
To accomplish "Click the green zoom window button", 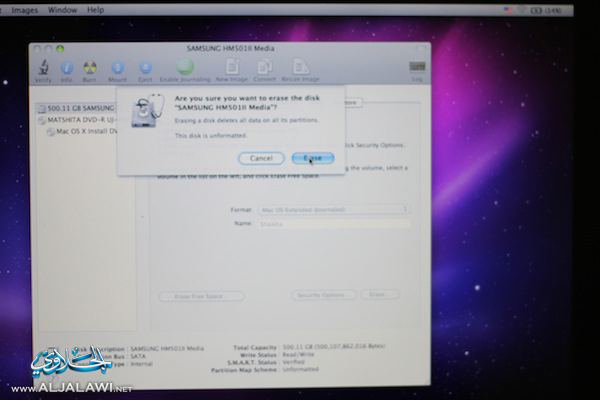I will 60,49.
